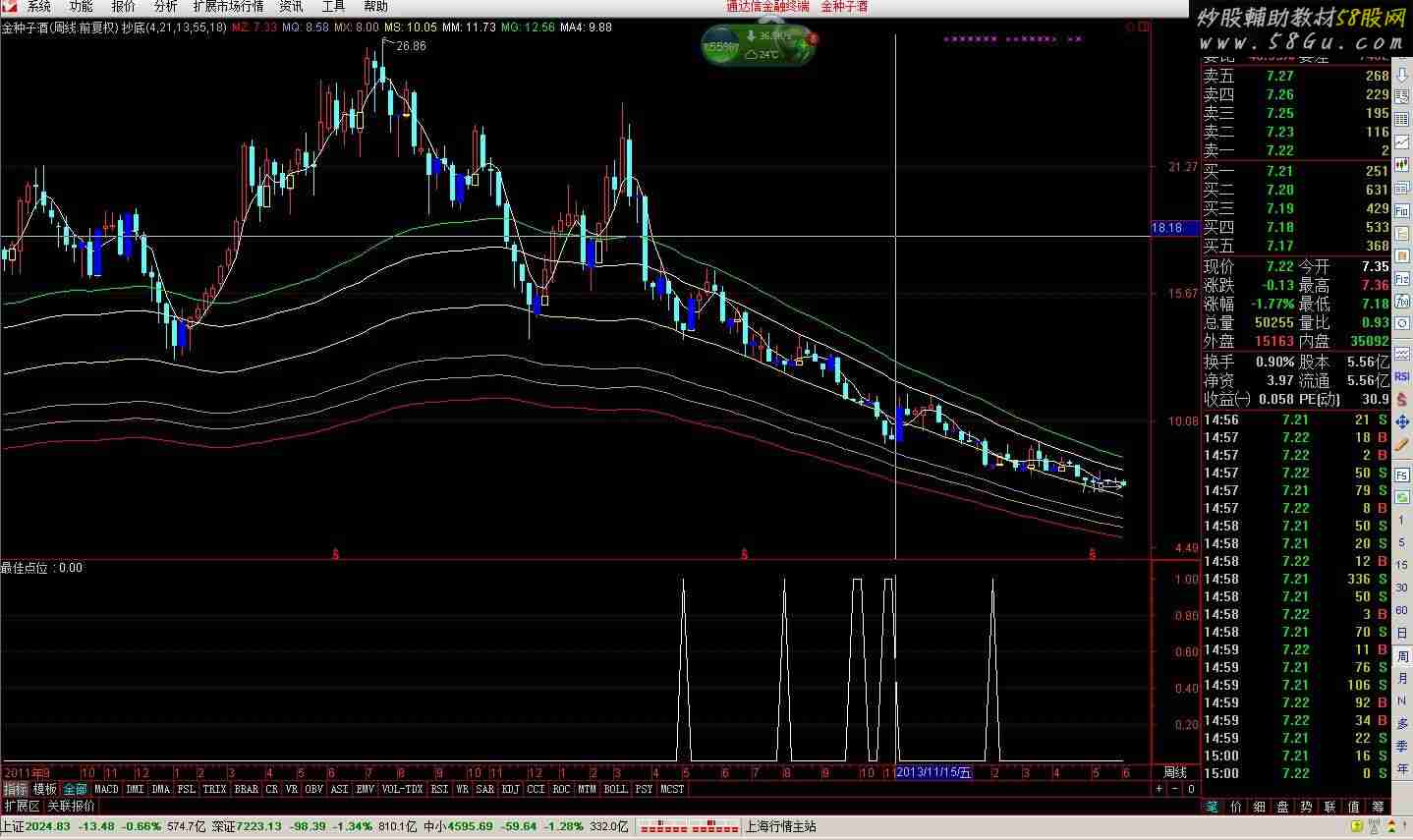This screenshot has width=1413, height=840.
Task: Click the blue four-way move arrows icon
Action: coord(1402,421)
